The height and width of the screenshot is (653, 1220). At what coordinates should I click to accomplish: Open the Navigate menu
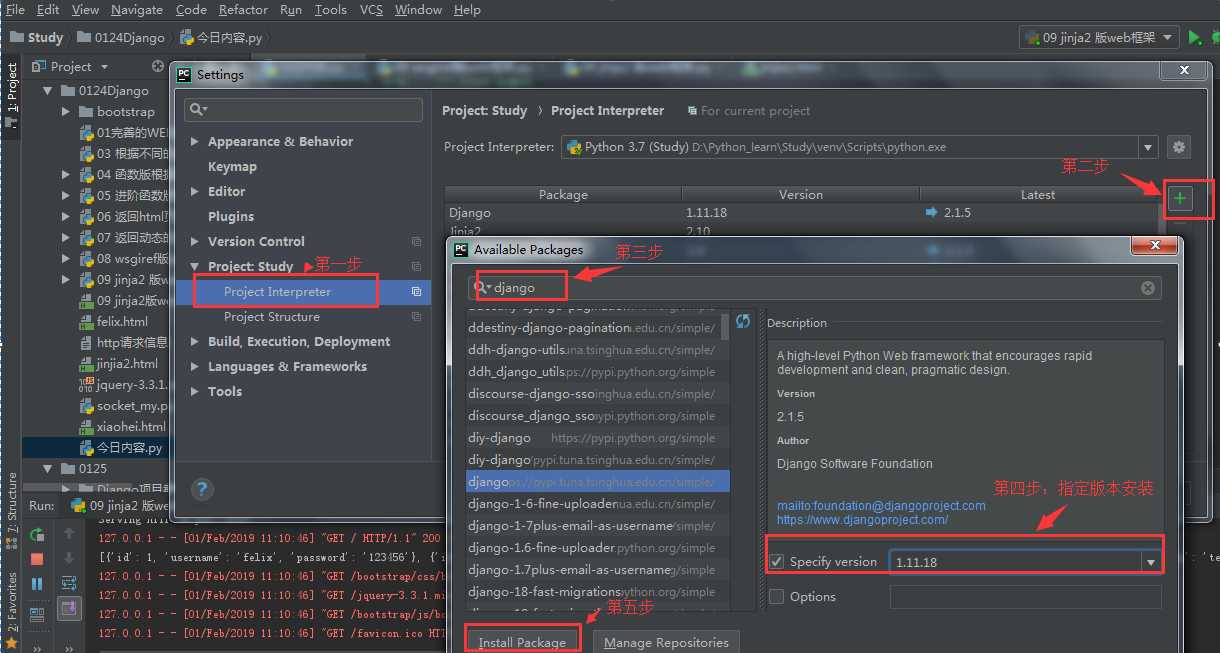click(x=136, y=9)
